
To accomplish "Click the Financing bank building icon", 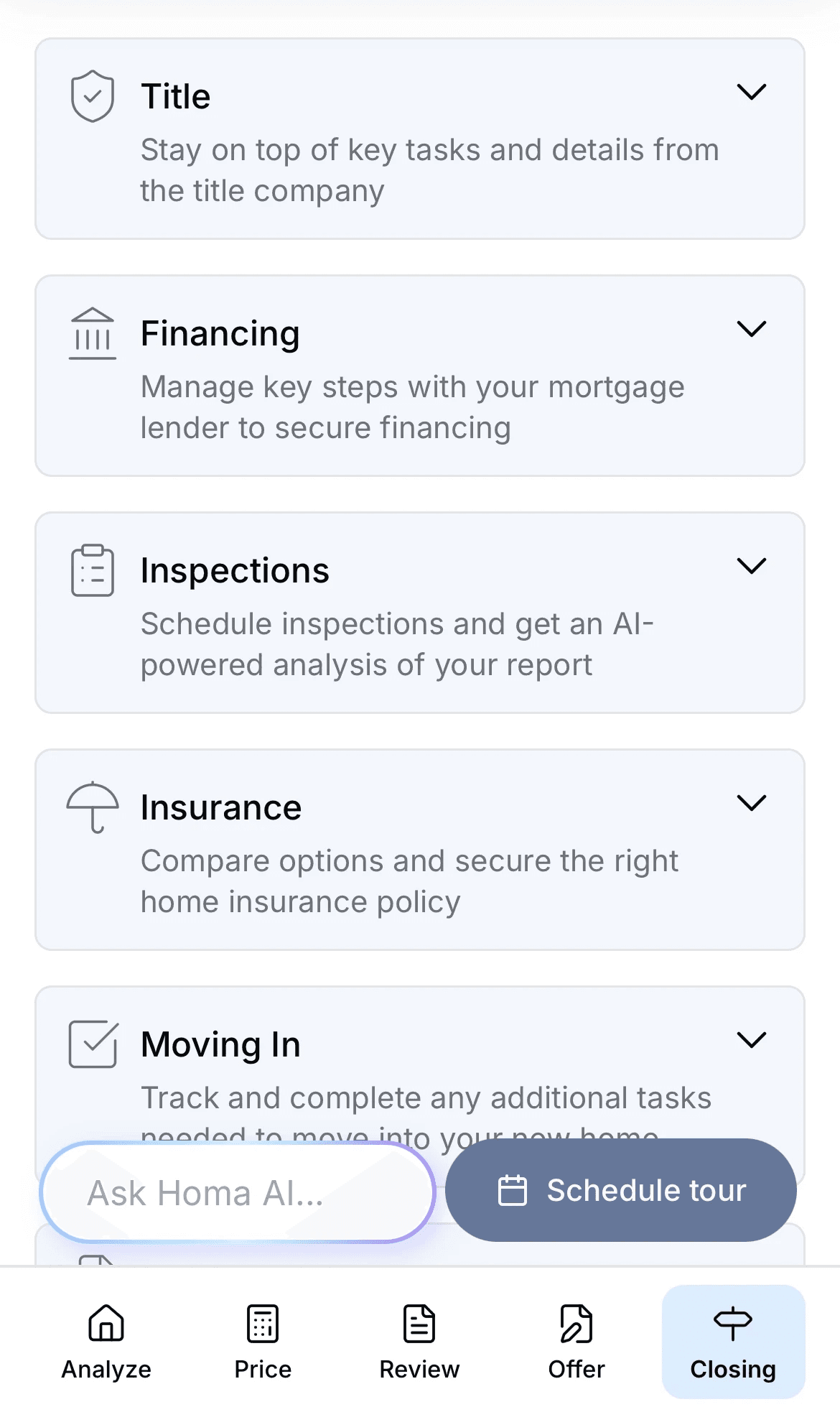I will tap(93, 333).
